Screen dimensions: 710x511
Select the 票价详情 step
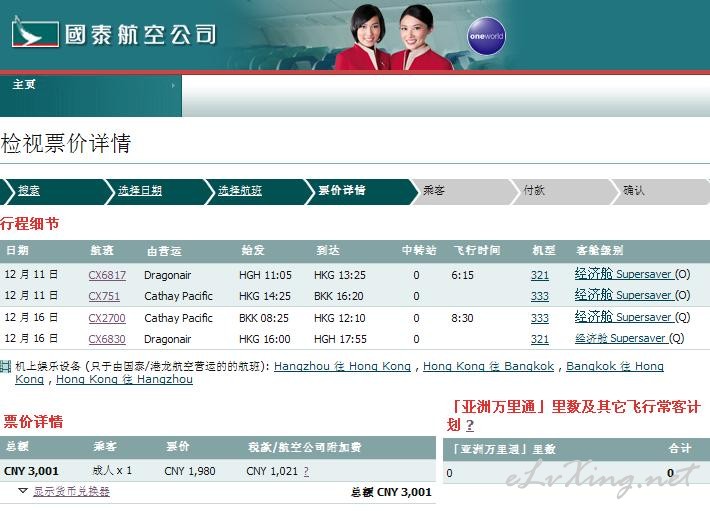pos(342,191)
